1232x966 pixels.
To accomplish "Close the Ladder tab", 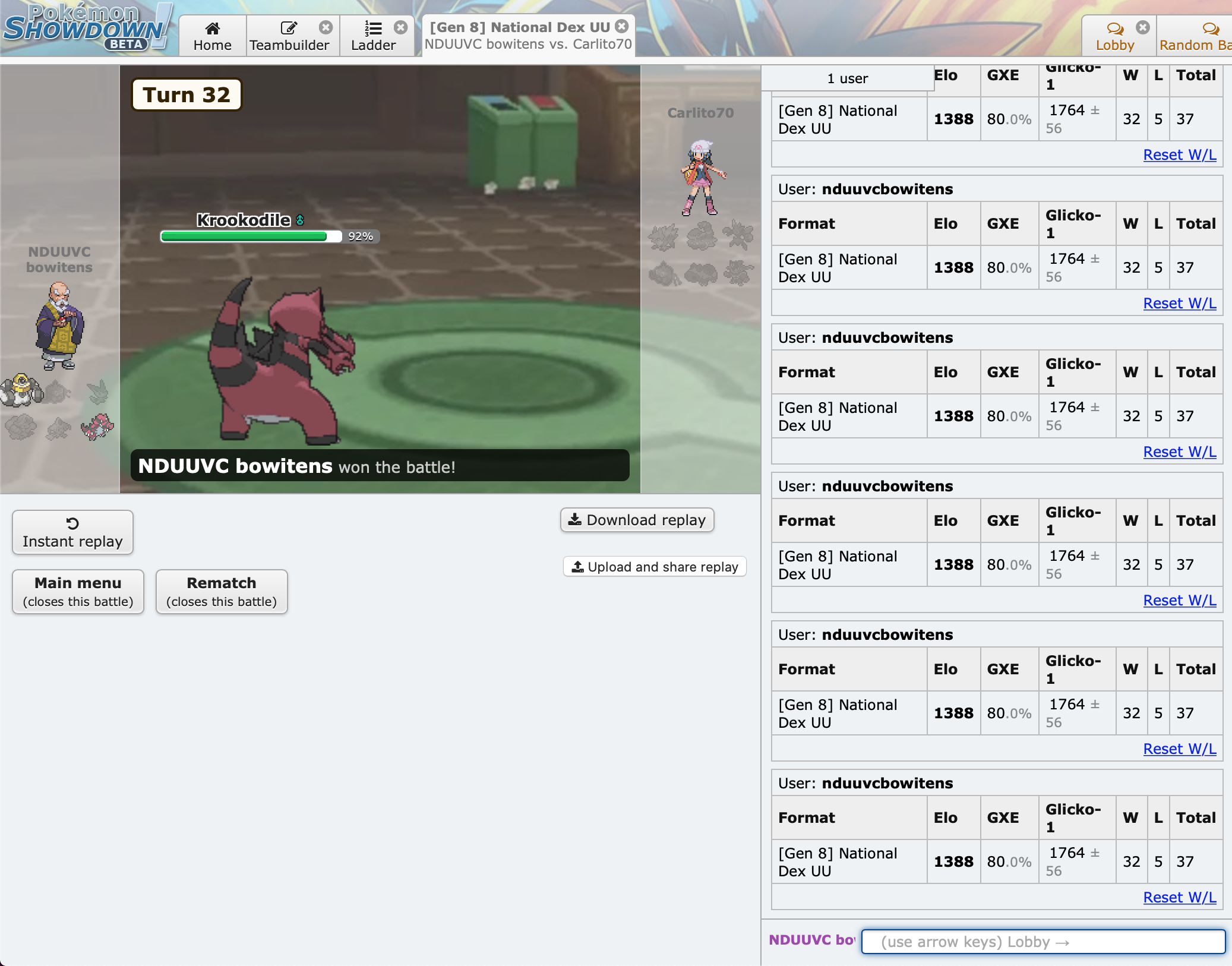I will (x=401, y=27).
